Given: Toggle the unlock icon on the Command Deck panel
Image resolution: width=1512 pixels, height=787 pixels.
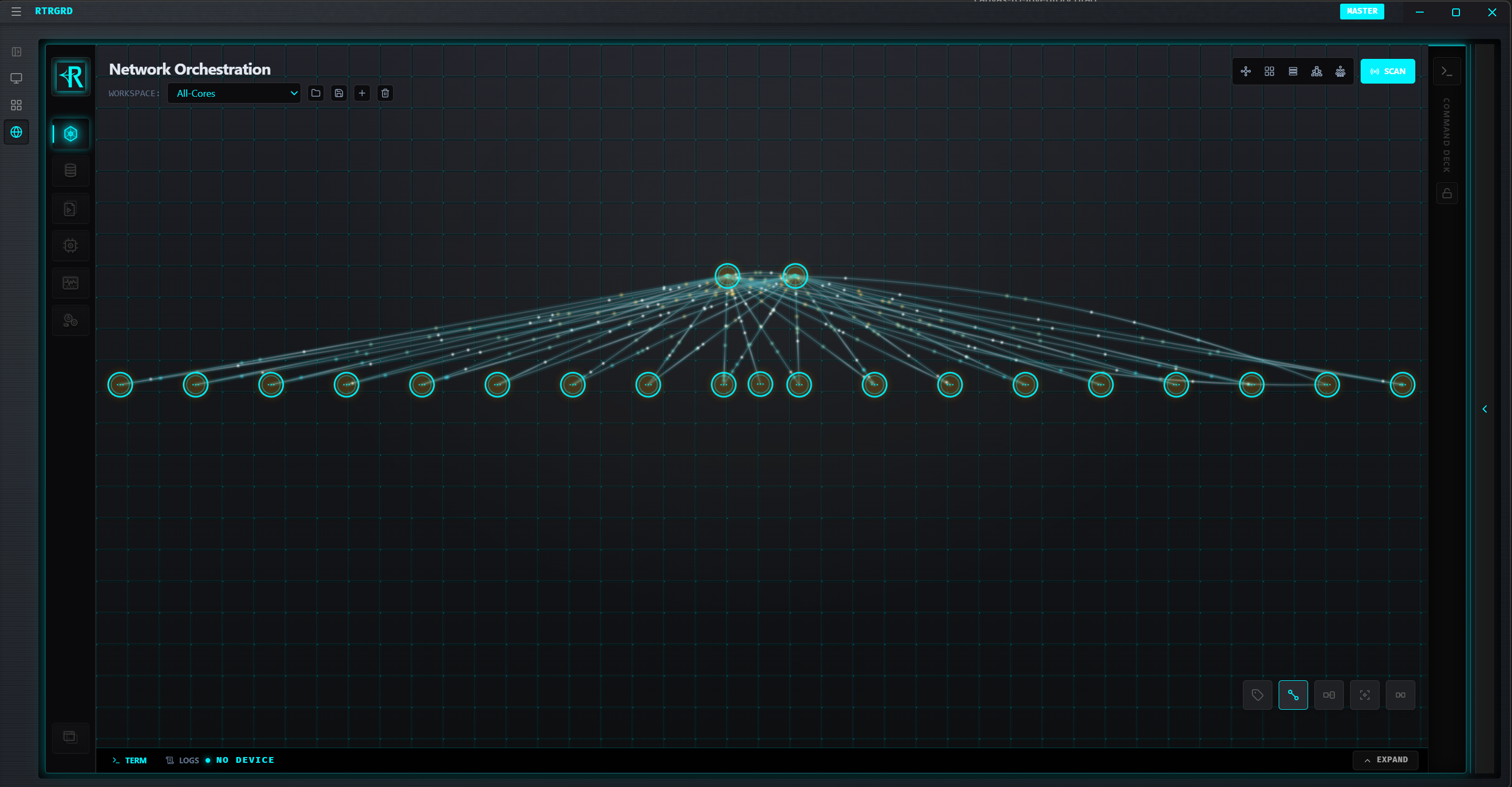Looking at the screenshot, I should click(1447, 192).
